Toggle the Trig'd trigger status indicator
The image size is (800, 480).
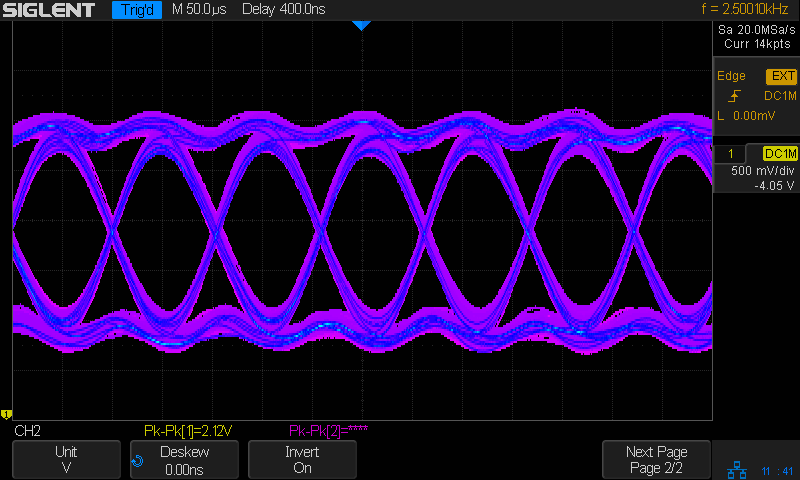[x=136, y=11]
